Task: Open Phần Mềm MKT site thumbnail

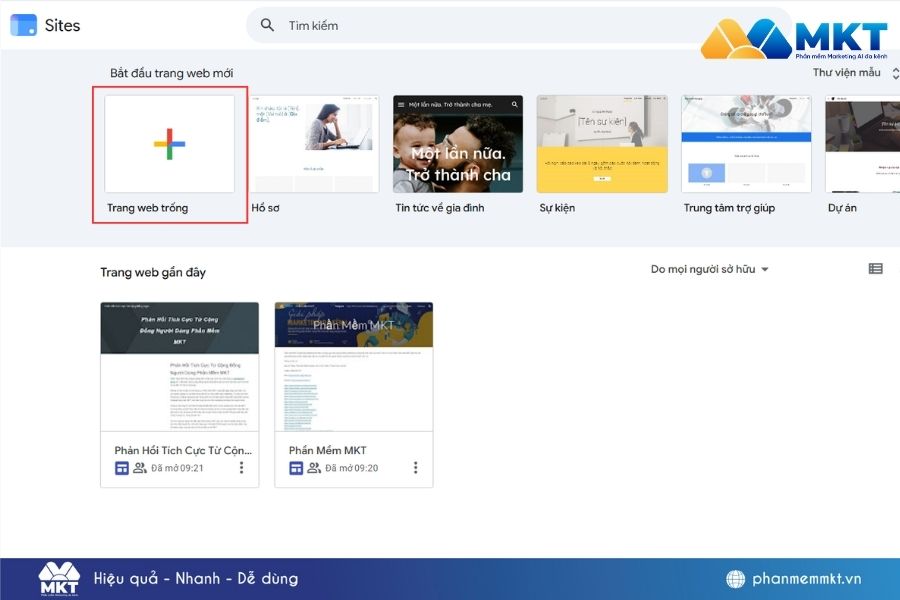Action: [x=354, y=367]
